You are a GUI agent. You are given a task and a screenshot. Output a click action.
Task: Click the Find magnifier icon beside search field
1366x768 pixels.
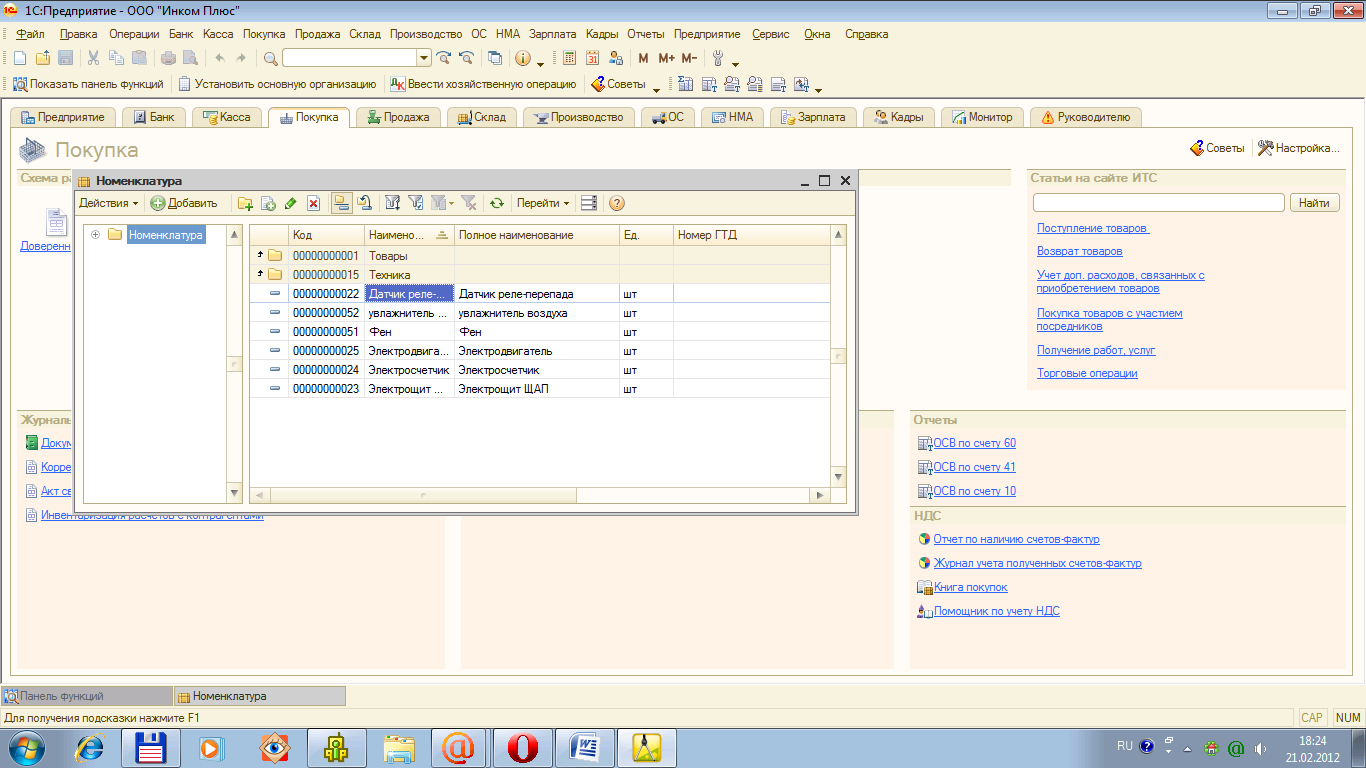coord(270,58)
